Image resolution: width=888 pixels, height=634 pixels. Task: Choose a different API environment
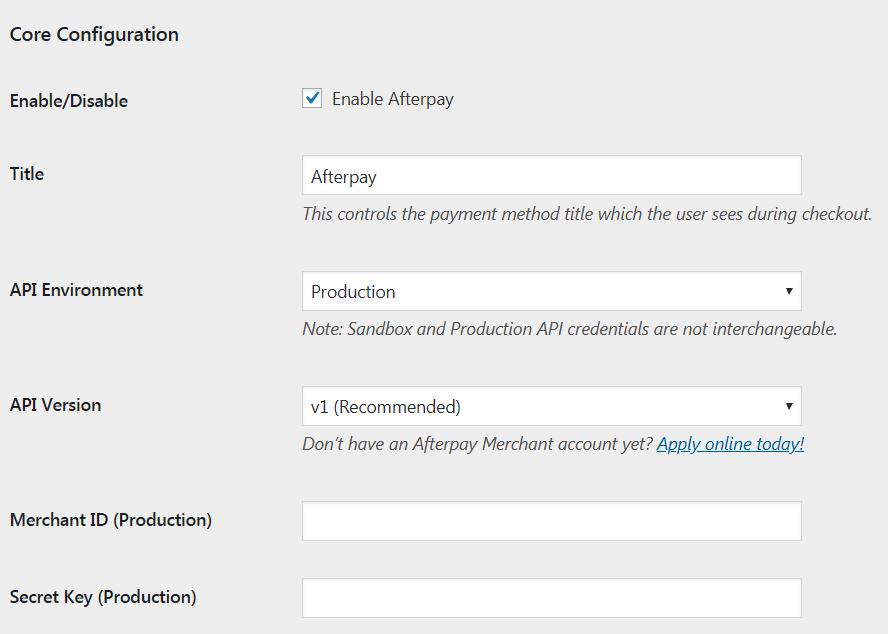pos(550,291)
